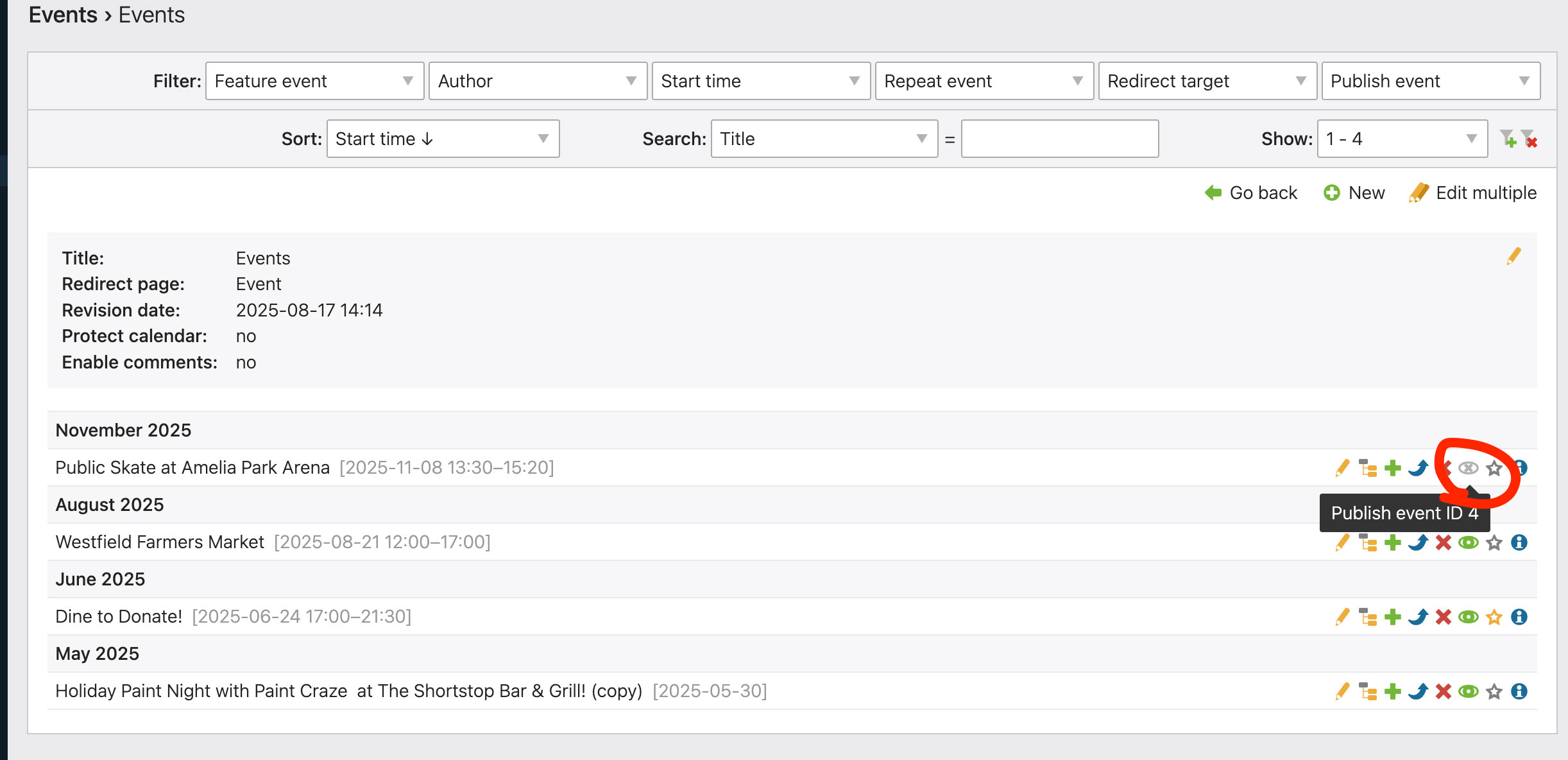Publish the Public Skate event via eye icon
Viewport: 1568px width, 760px height.
click(x=1469, y=468)
